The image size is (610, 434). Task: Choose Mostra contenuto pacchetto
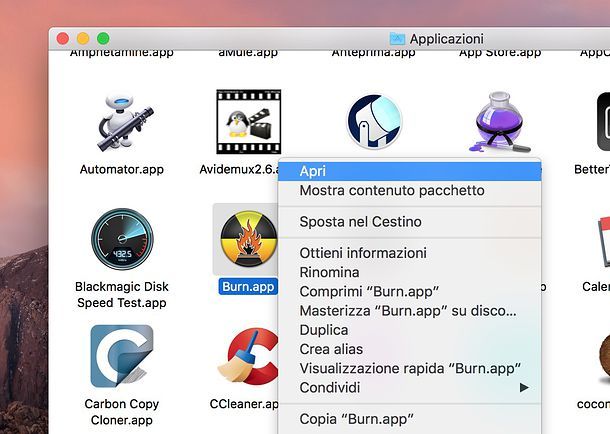tap(410, 191)
